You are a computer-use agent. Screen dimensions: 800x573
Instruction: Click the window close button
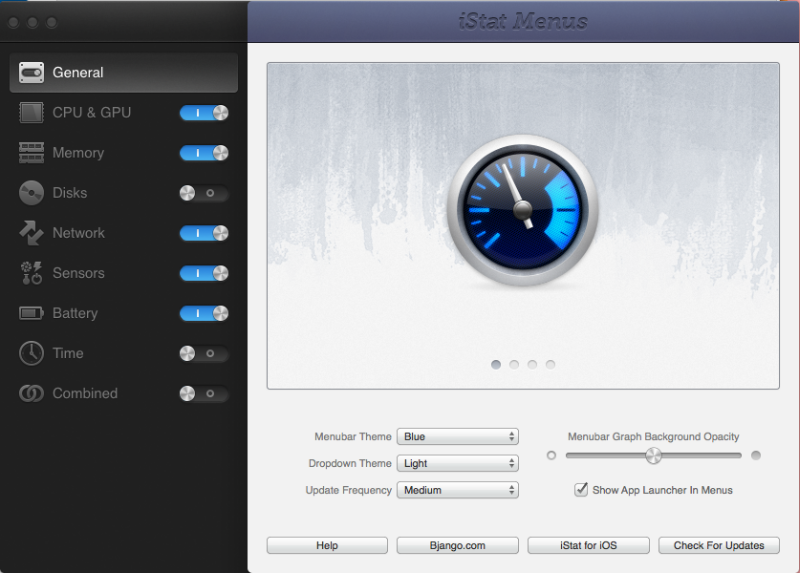point(14,22)
